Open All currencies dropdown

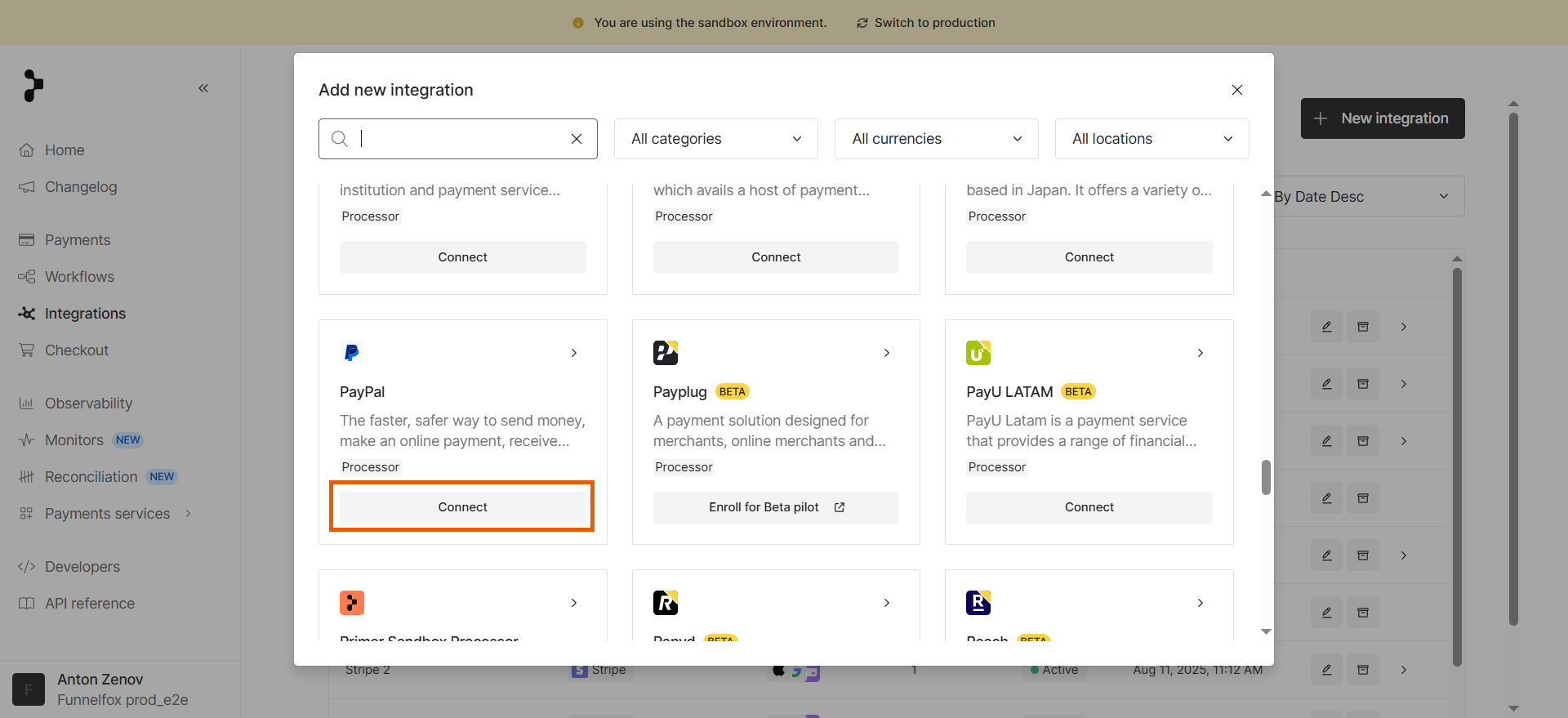[937, 139]
